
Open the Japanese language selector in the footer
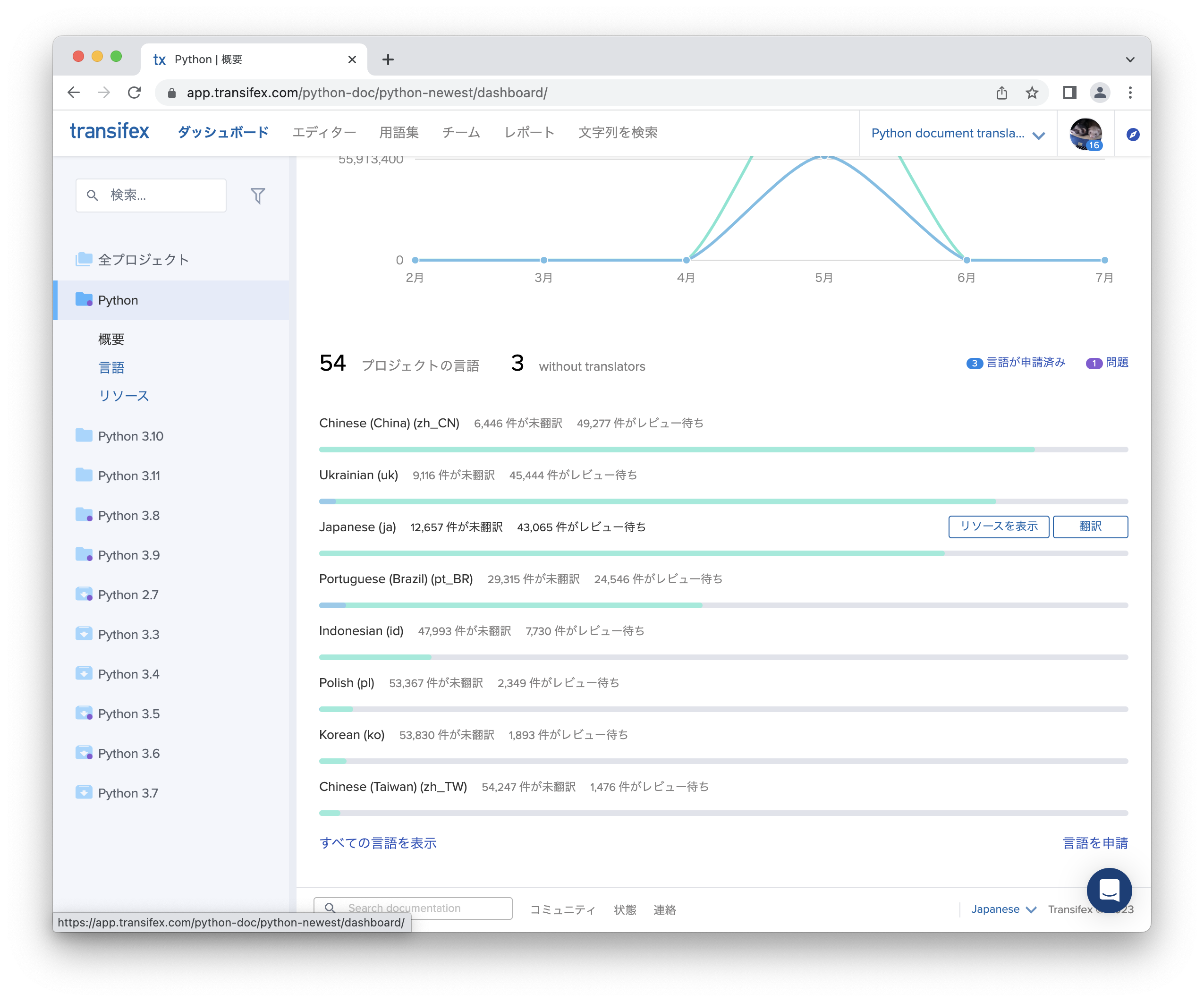coord(1003,909)
